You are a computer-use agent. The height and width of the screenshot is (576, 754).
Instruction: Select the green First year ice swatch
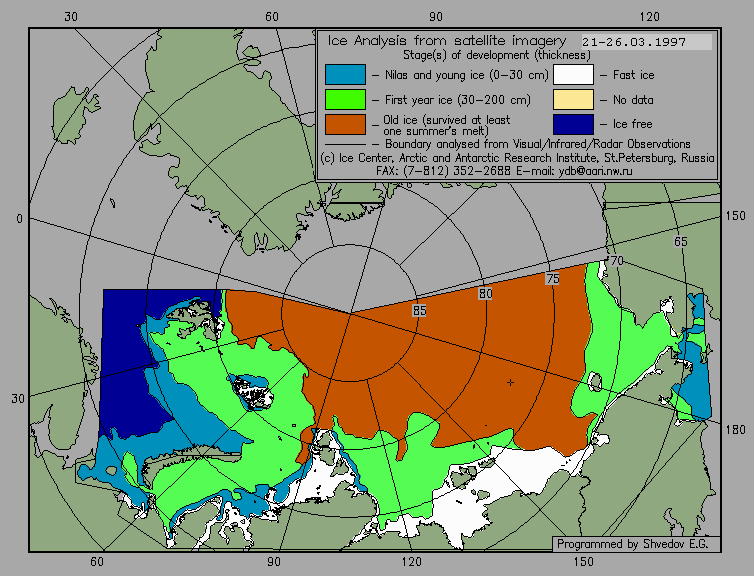pos(345,100)
